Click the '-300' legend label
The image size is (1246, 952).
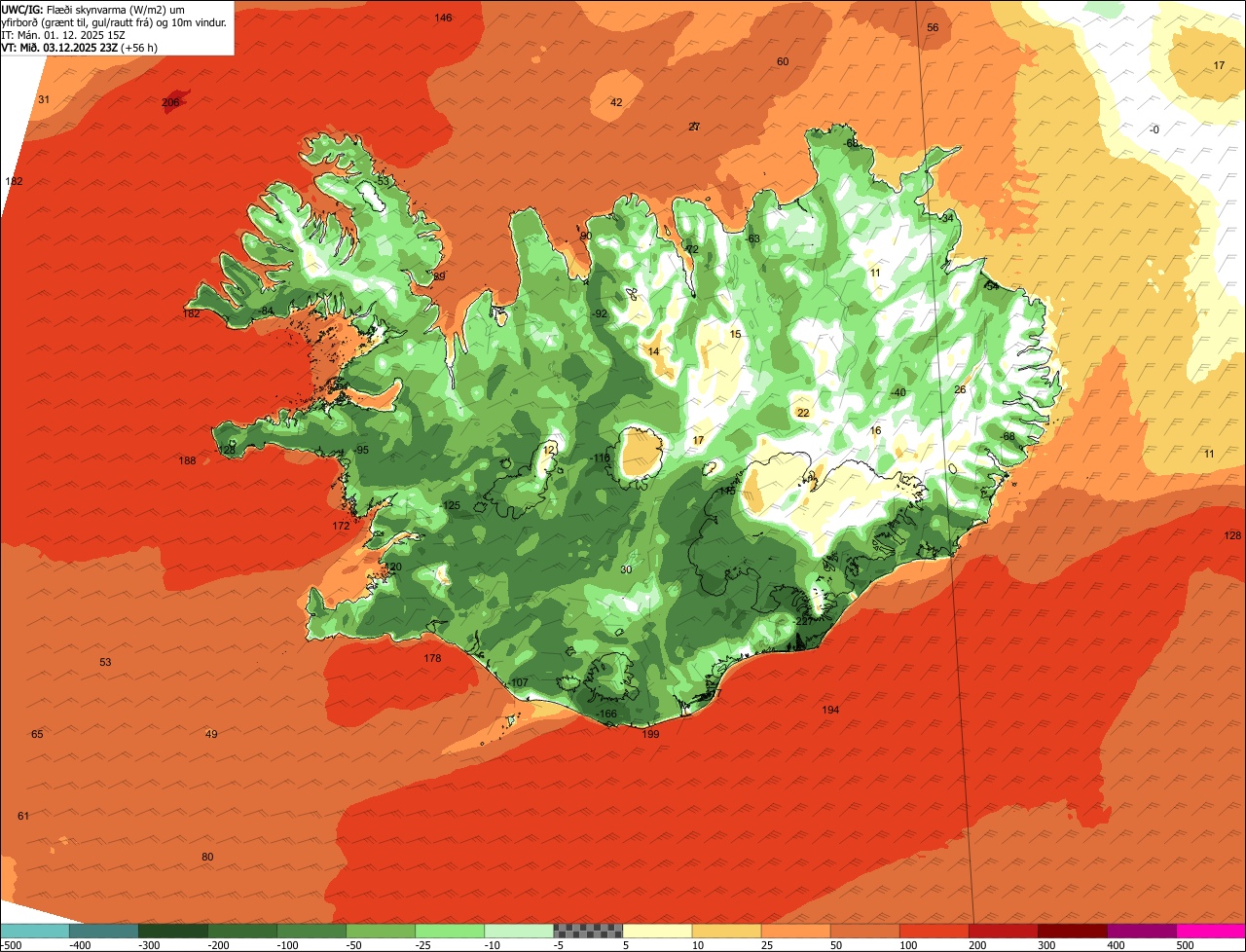click(148, 945)
